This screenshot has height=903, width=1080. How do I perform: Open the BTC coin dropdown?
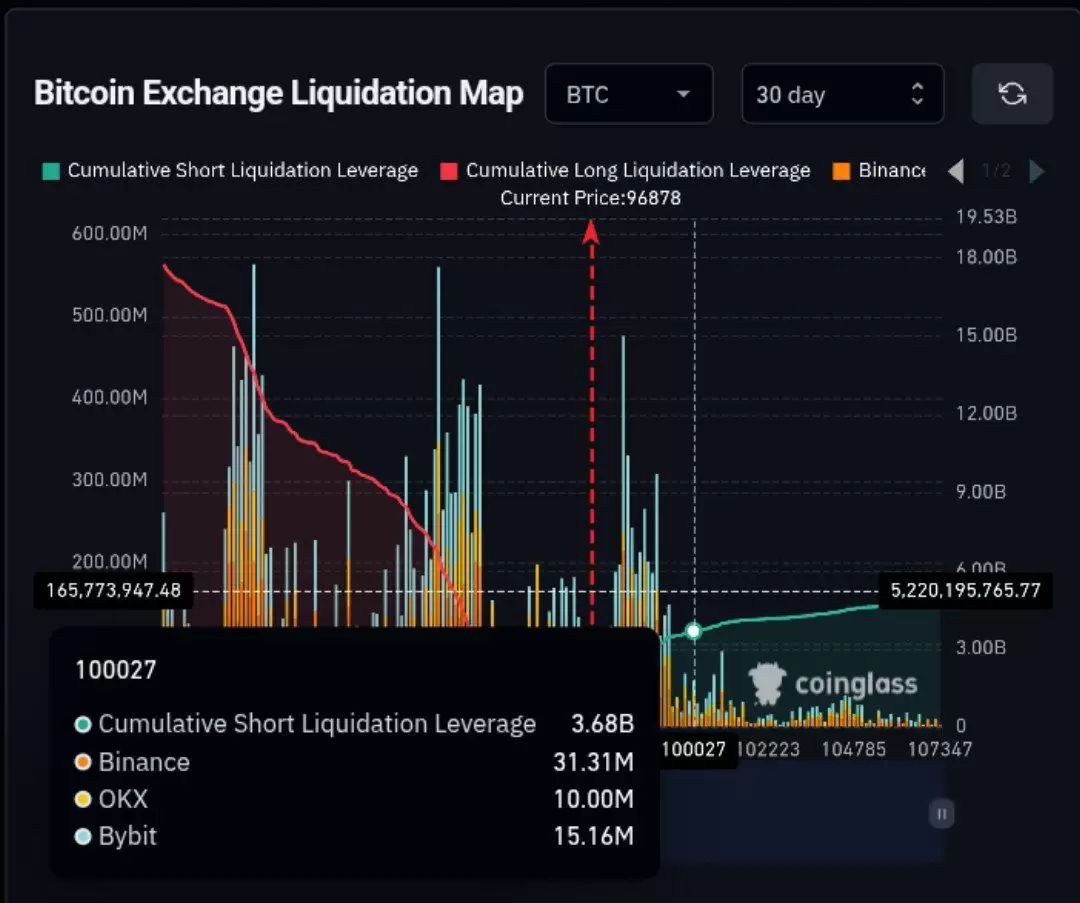tap(629, 94)
